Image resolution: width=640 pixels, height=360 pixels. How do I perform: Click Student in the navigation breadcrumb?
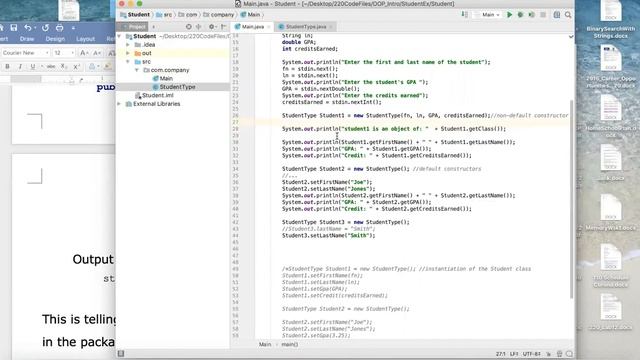(135, 15)
